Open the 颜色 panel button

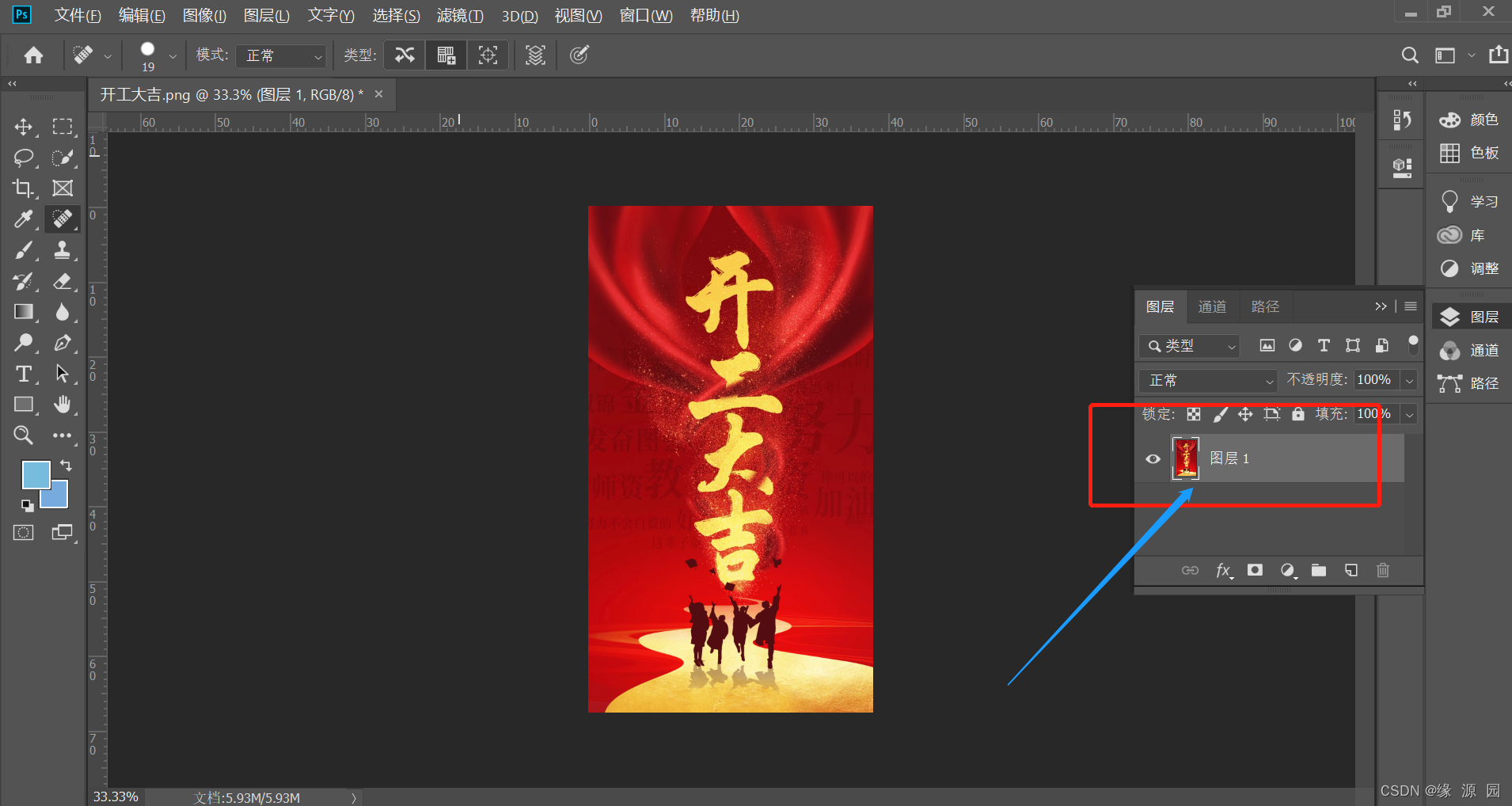coord(1468,120)
